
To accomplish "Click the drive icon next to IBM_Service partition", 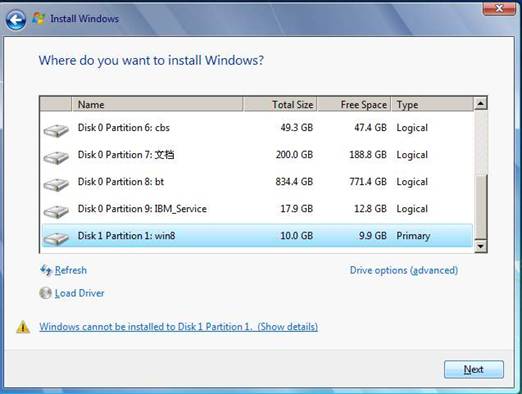I will click(x=56, y=211).
